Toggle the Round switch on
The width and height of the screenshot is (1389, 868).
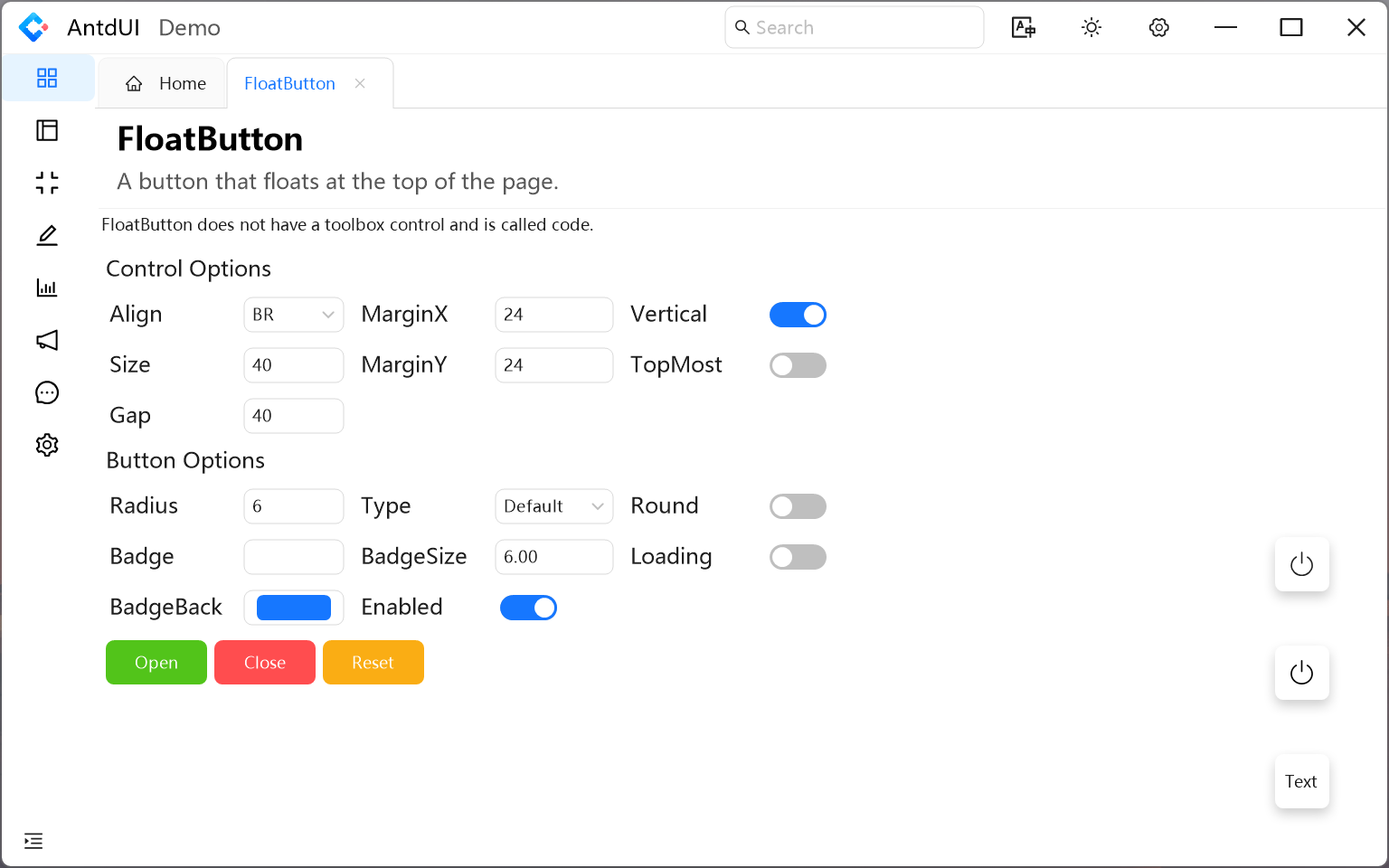point(798,506)
